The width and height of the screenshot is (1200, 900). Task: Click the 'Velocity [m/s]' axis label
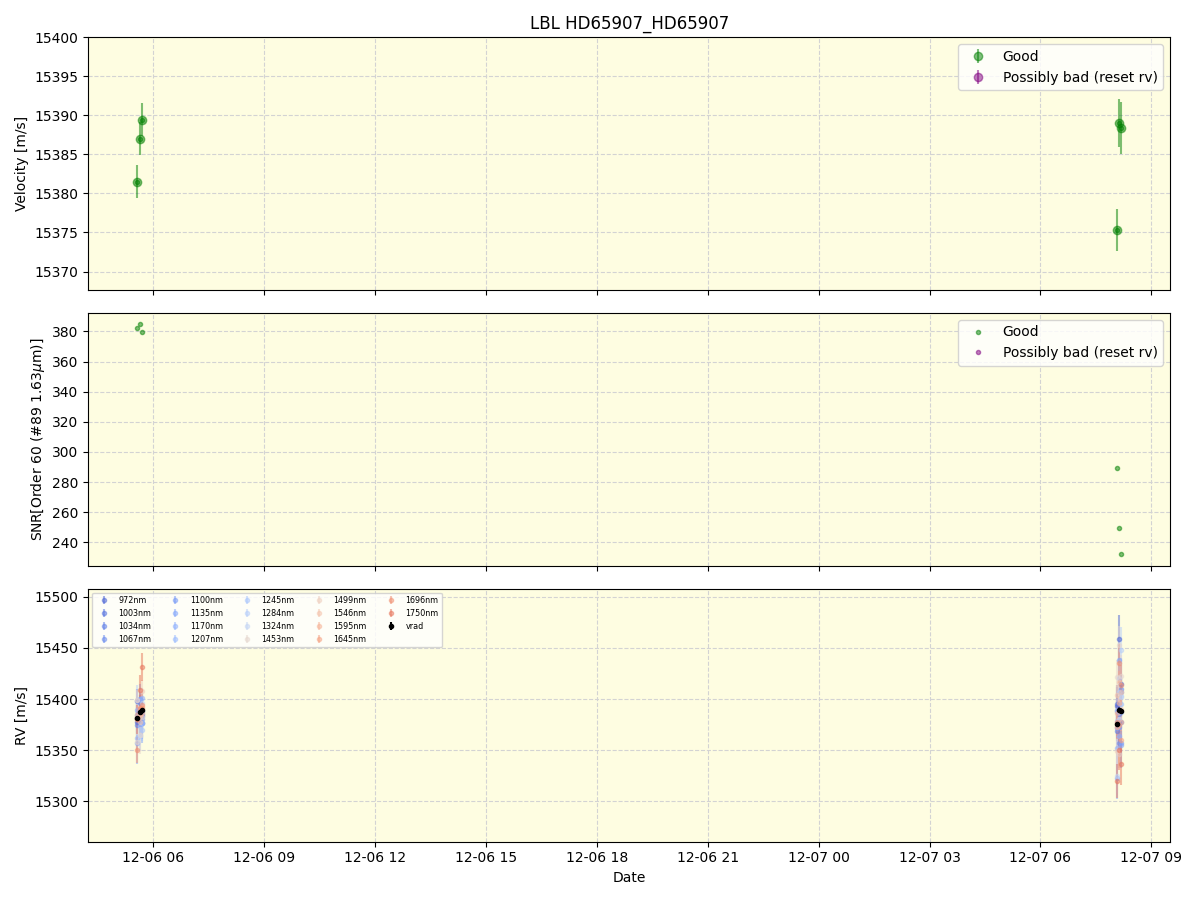coord(21,164)
